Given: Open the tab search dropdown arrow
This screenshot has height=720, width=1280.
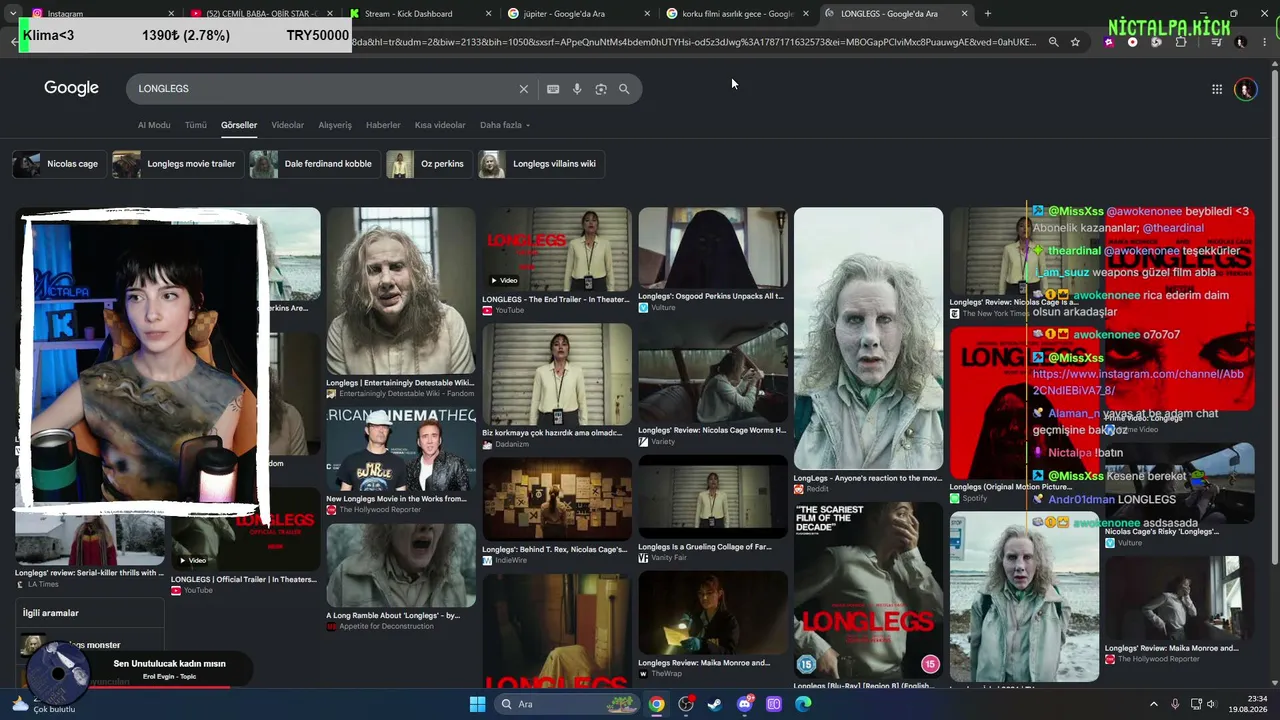Looking at the screenshot, I should click(x=12, y=14).
